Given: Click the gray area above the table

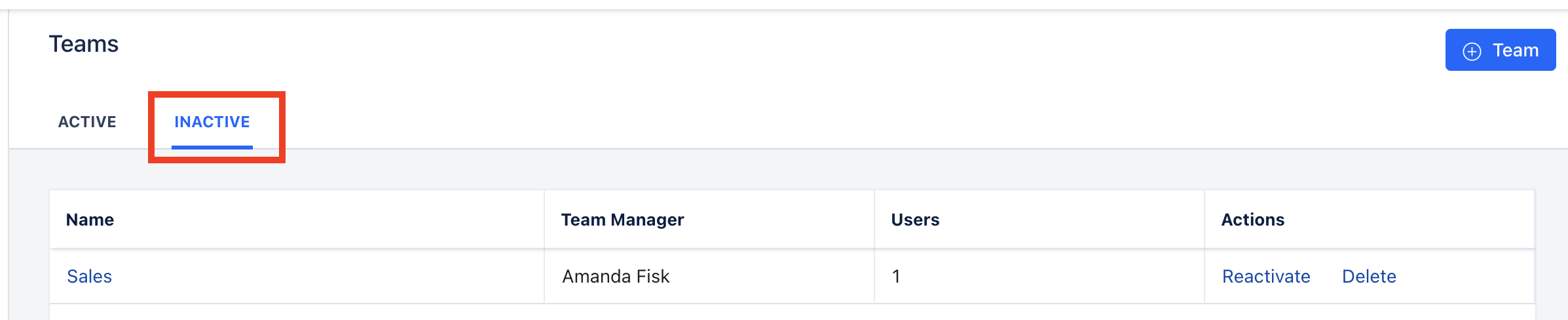Looking at the screenshot, I should [x=786, y=170].
